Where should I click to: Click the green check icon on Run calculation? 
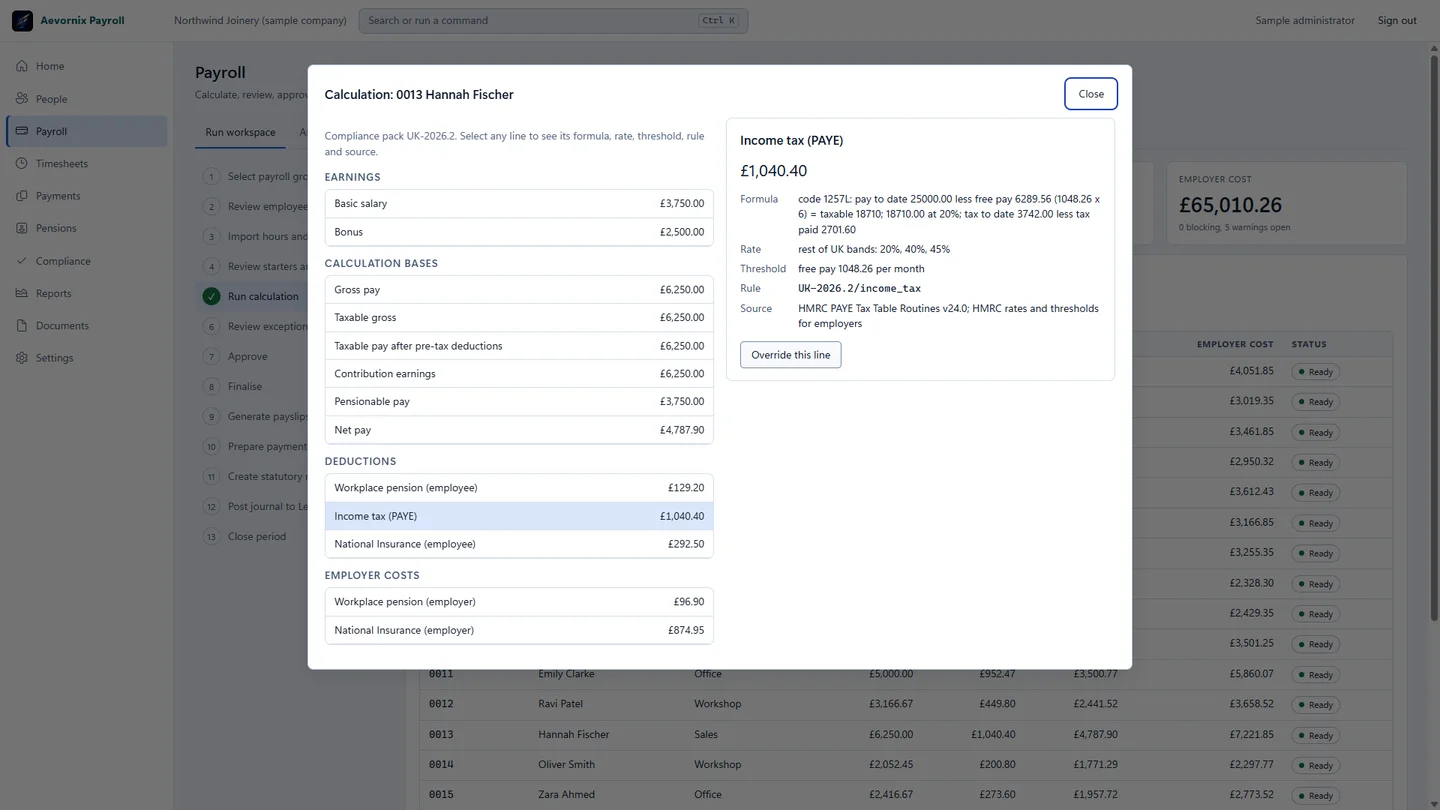coord(211,296)
